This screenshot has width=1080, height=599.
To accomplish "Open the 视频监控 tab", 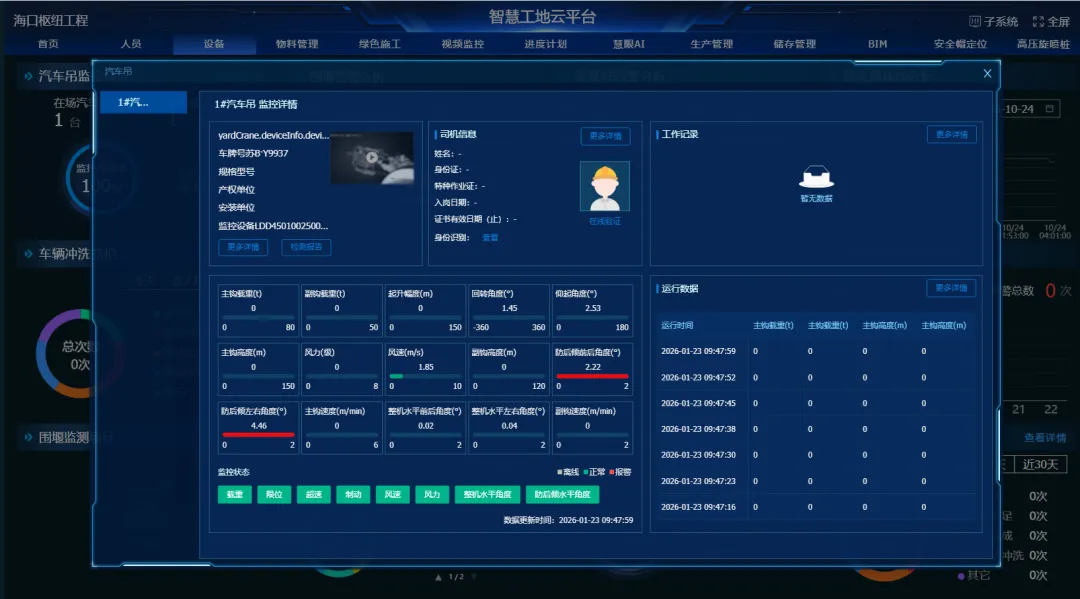I will click(463, 43).
